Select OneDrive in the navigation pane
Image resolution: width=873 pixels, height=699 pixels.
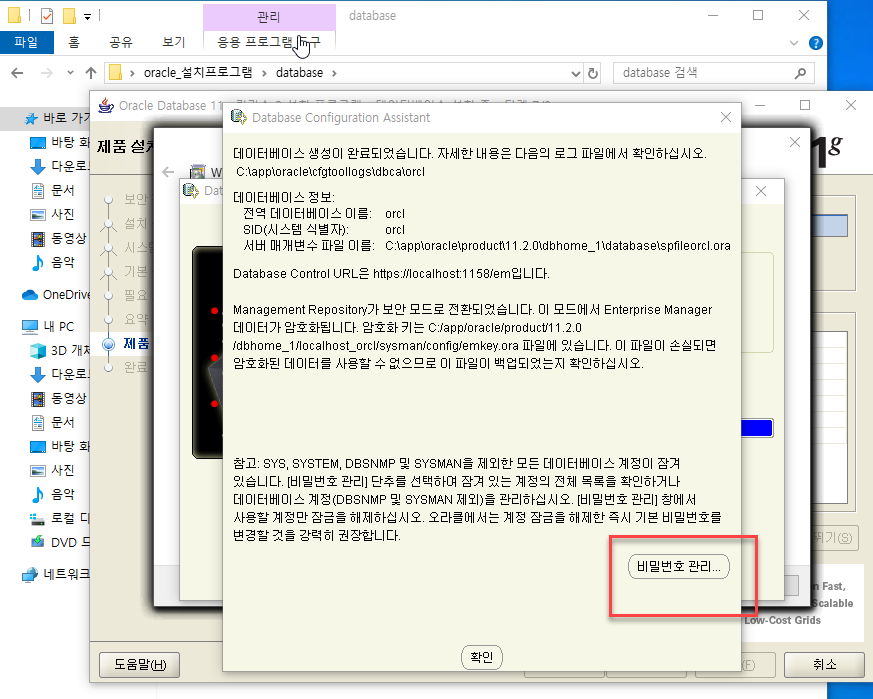(x=56, y=295)
